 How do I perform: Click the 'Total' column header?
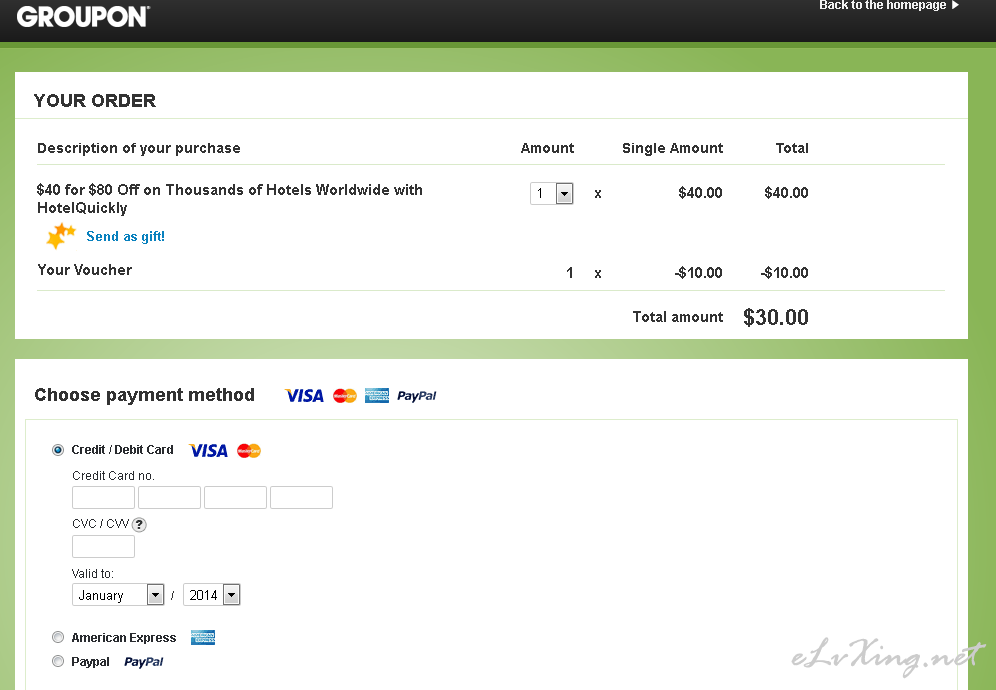tap(792, 148)
